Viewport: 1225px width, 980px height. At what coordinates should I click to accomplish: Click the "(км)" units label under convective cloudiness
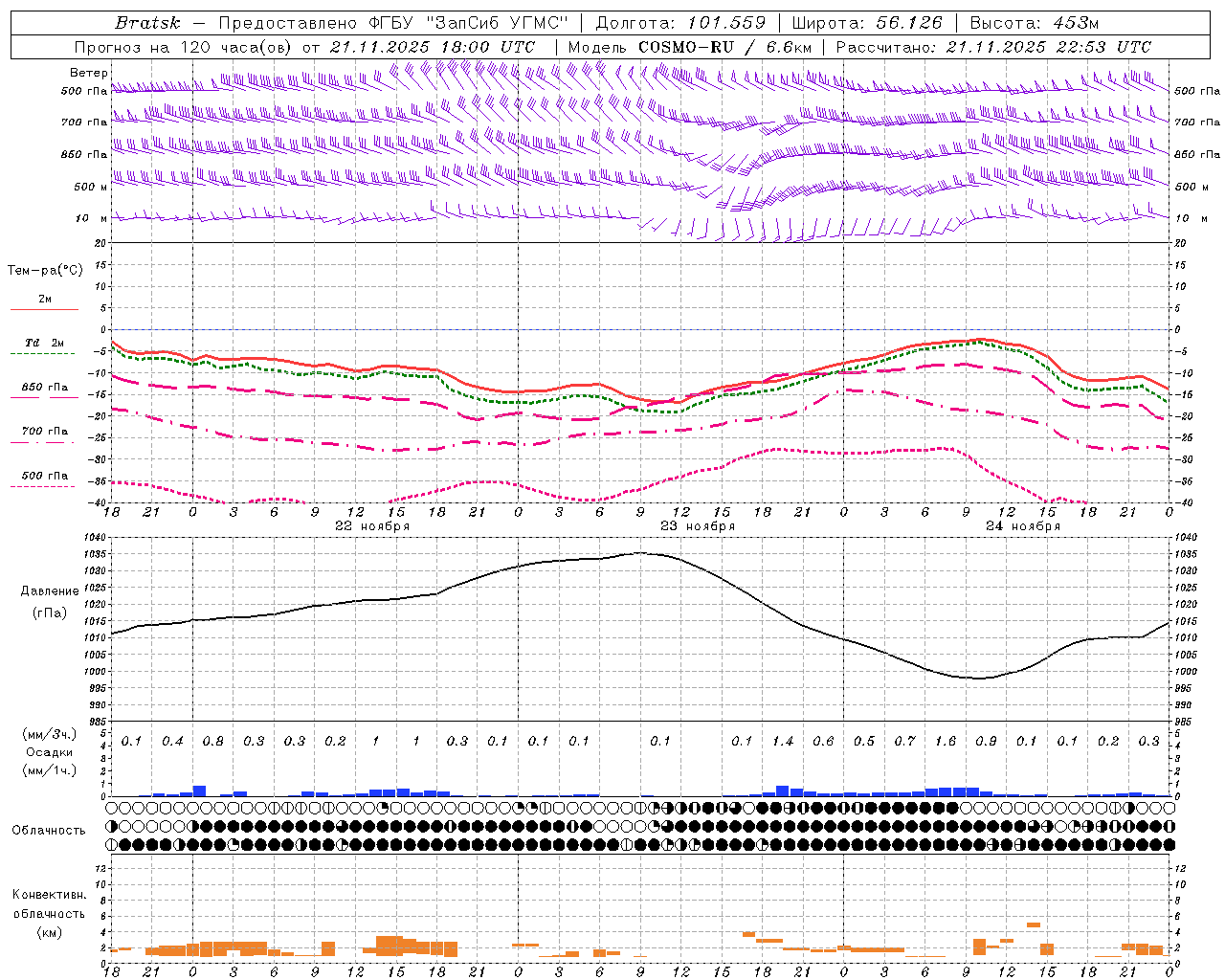50,932
